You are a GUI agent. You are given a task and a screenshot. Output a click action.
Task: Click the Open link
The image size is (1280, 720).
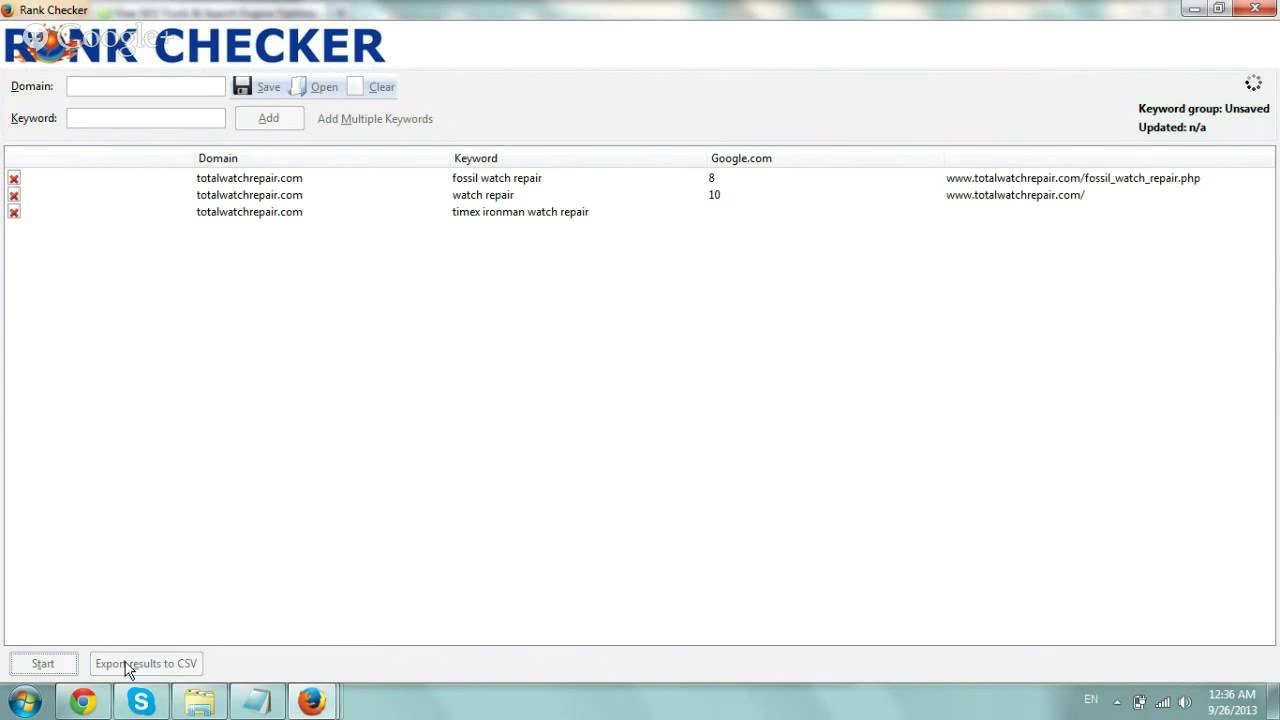324,87
